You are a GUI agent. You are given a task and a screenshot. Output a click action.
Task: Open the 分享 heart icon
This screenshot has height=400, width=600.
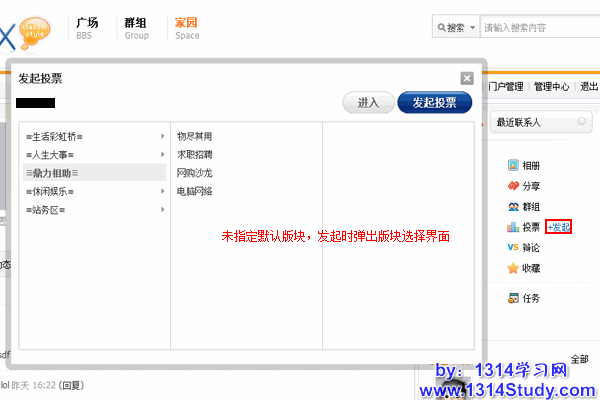[x=513, y=186]
